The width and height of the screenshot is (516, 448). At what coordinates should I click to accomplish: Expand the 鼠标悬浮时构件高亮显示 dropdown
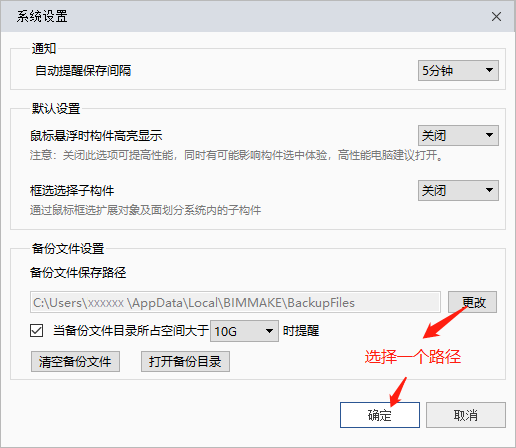click(x=458, y=135)
